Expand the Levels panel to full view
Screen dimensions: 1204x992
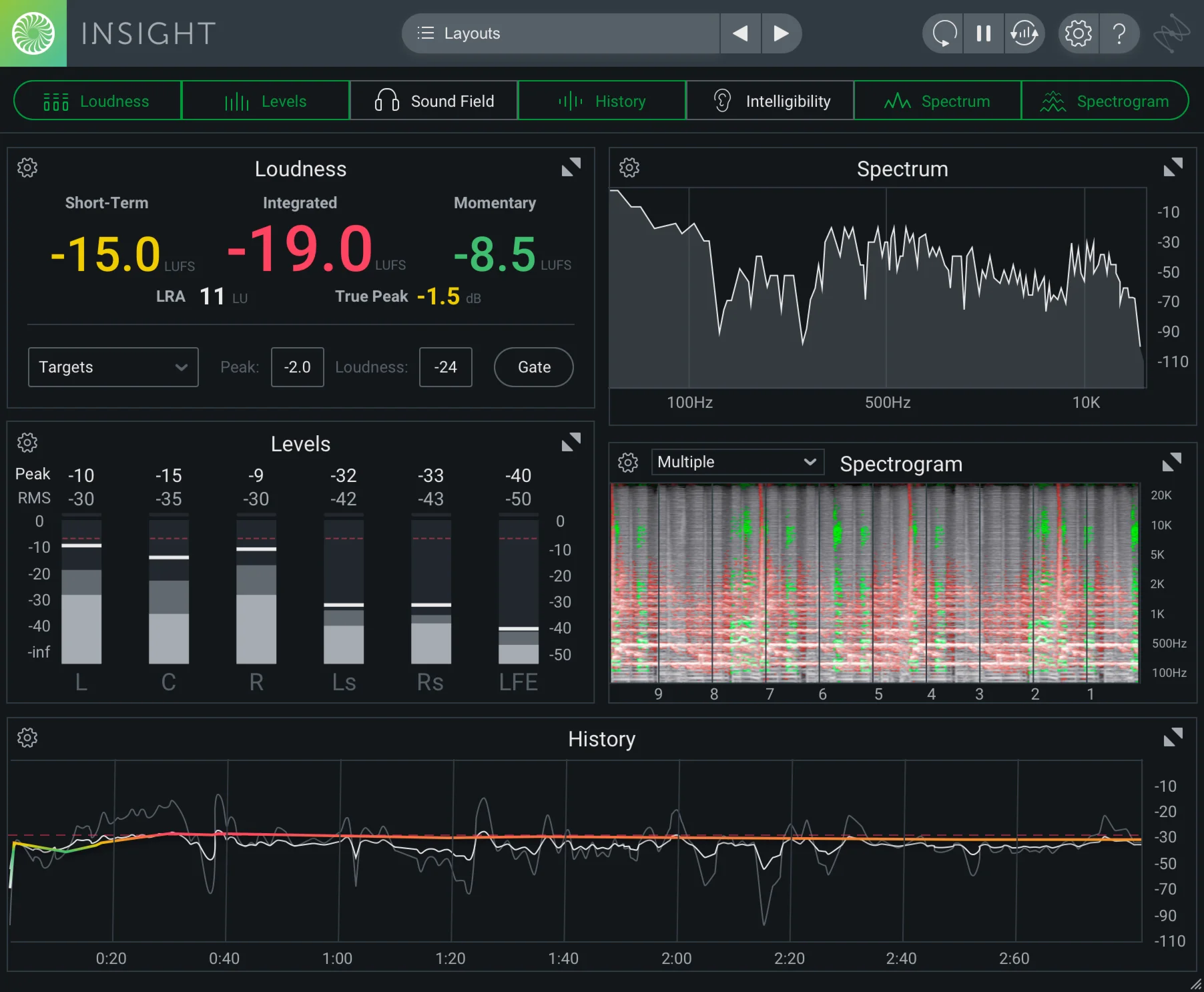[x=571, y=441]
